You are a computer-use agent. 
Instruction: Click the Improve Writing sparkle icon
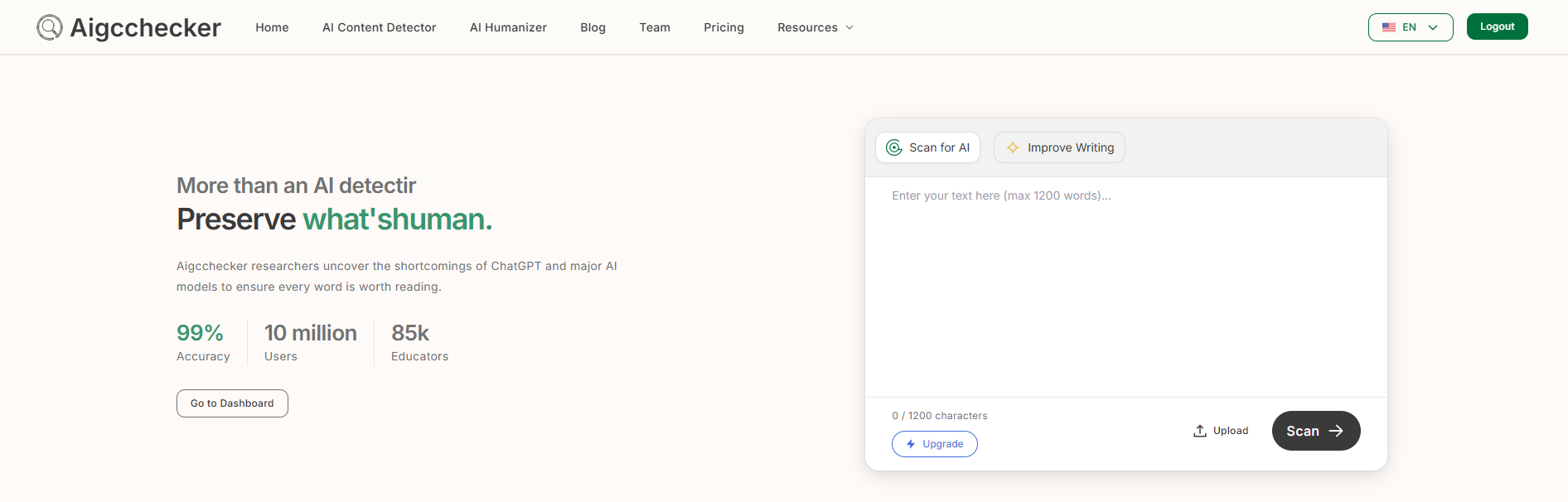pos(1012,147)
